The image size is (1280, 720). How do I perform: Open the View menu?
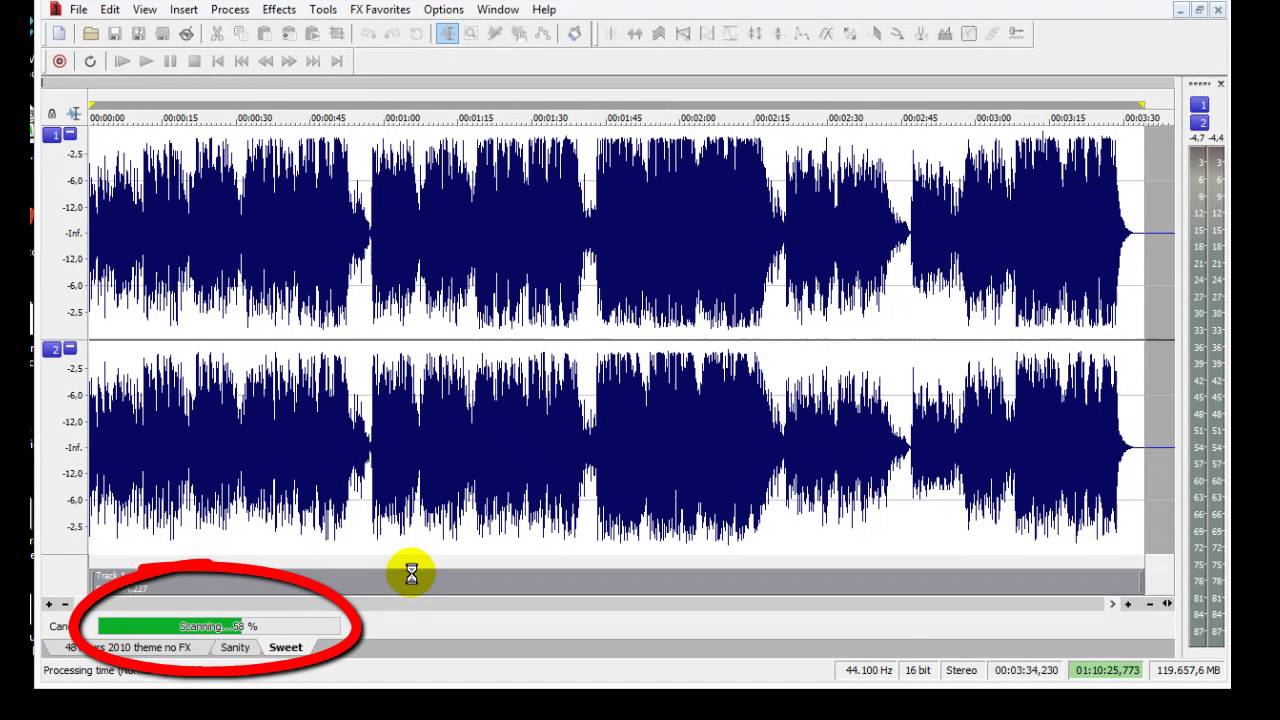pos(144,9)
